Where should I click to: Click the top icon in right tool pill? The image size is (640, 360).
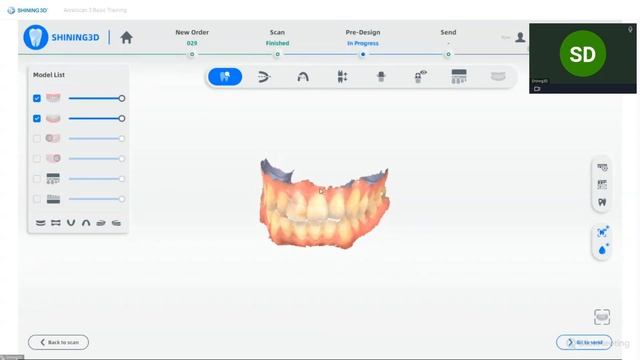click(x=602, y=167)
